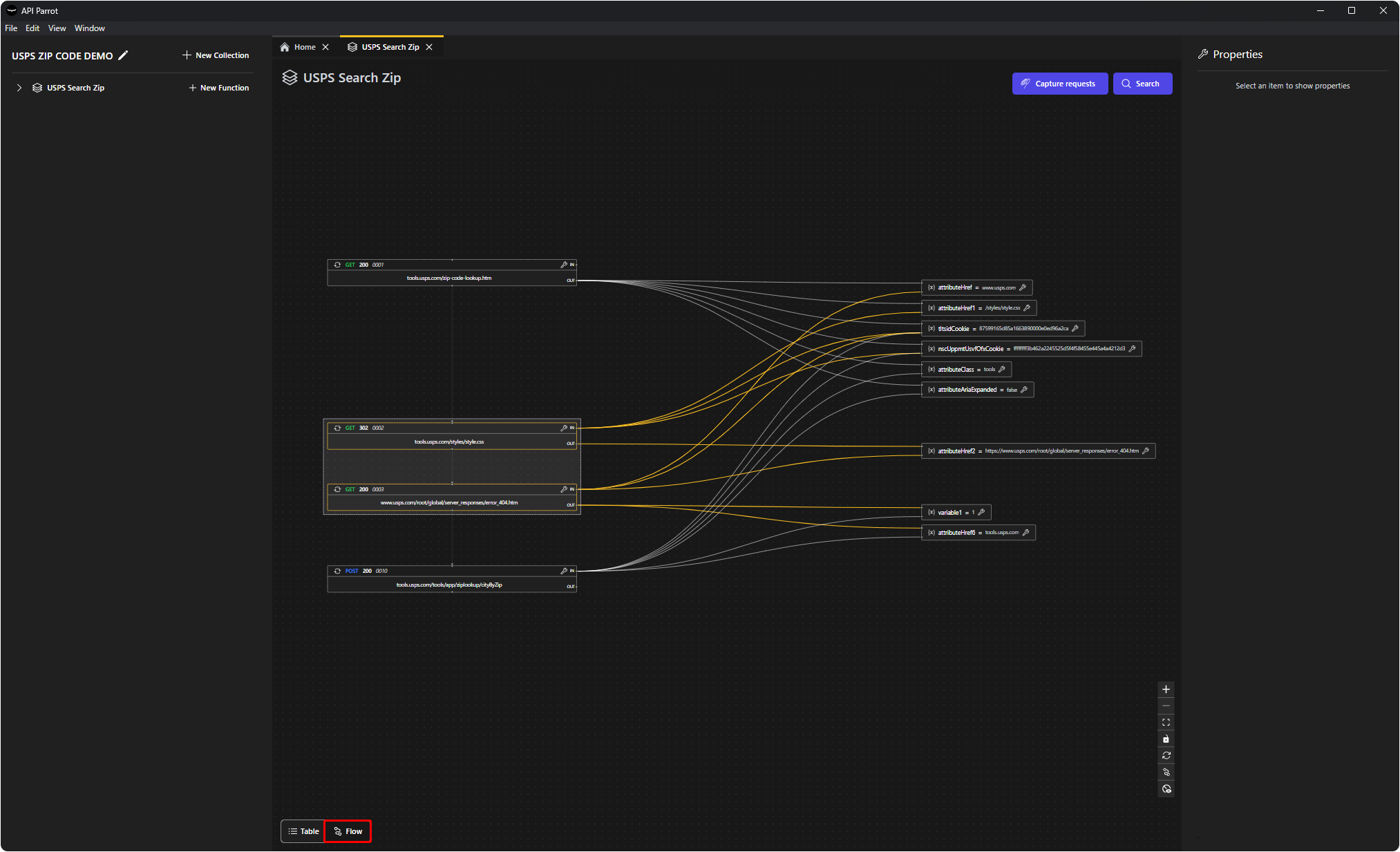Open wrench settings for request 0001
This screenshot has height=852, width=1400.
(x=564, y=265)
